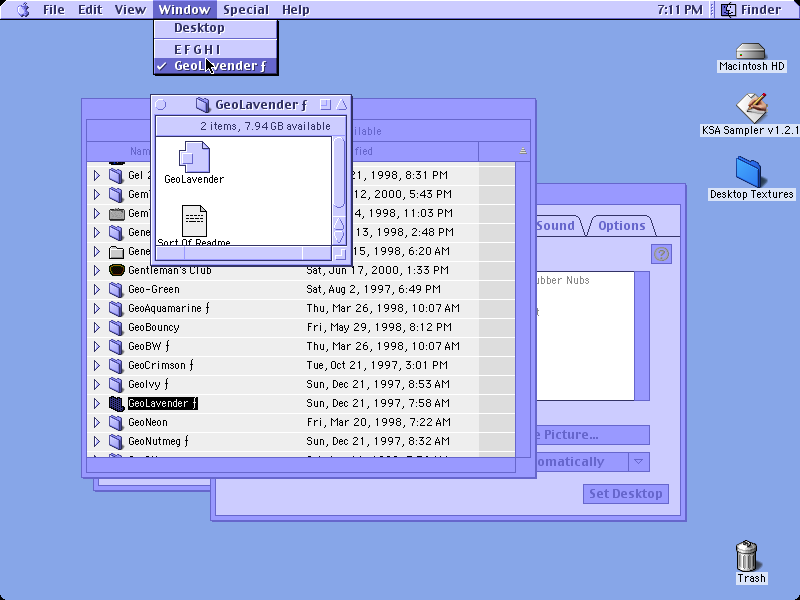Click the GeoNeon folder icon
This screenshot has height=600, width=800.
[x=116, y=422]
